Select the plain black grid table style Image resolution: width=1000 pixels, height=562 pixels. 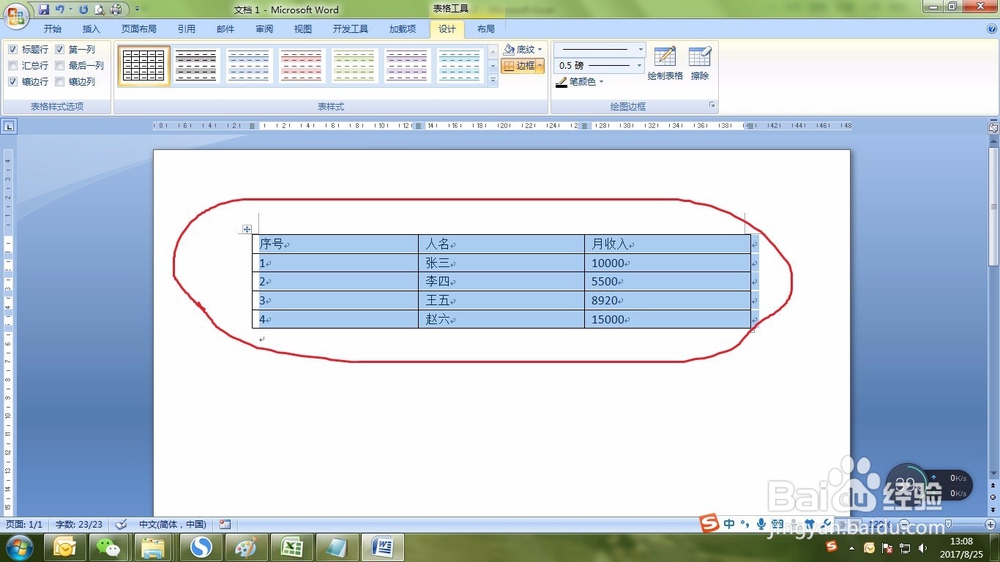tap(143, 66)
